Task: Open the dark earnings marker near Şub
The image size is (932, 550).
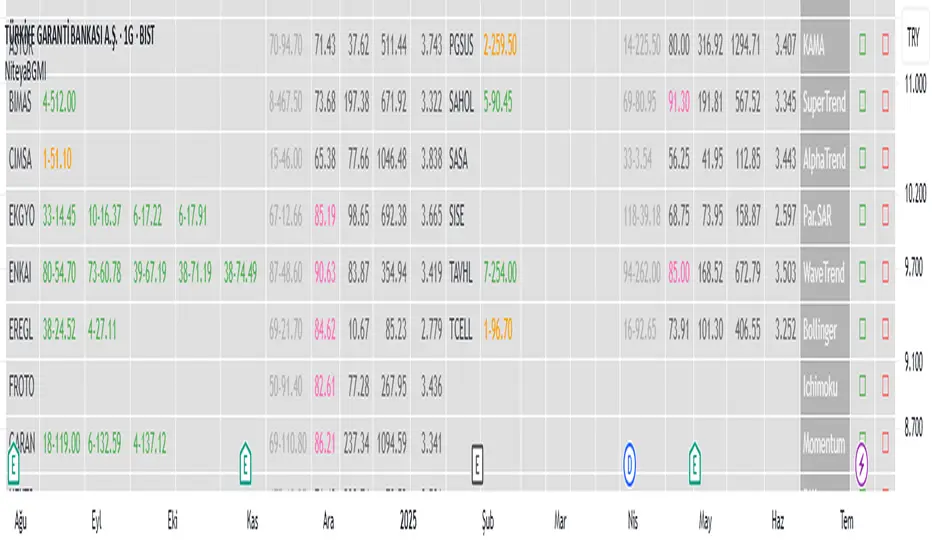Action: coord(478,463)
